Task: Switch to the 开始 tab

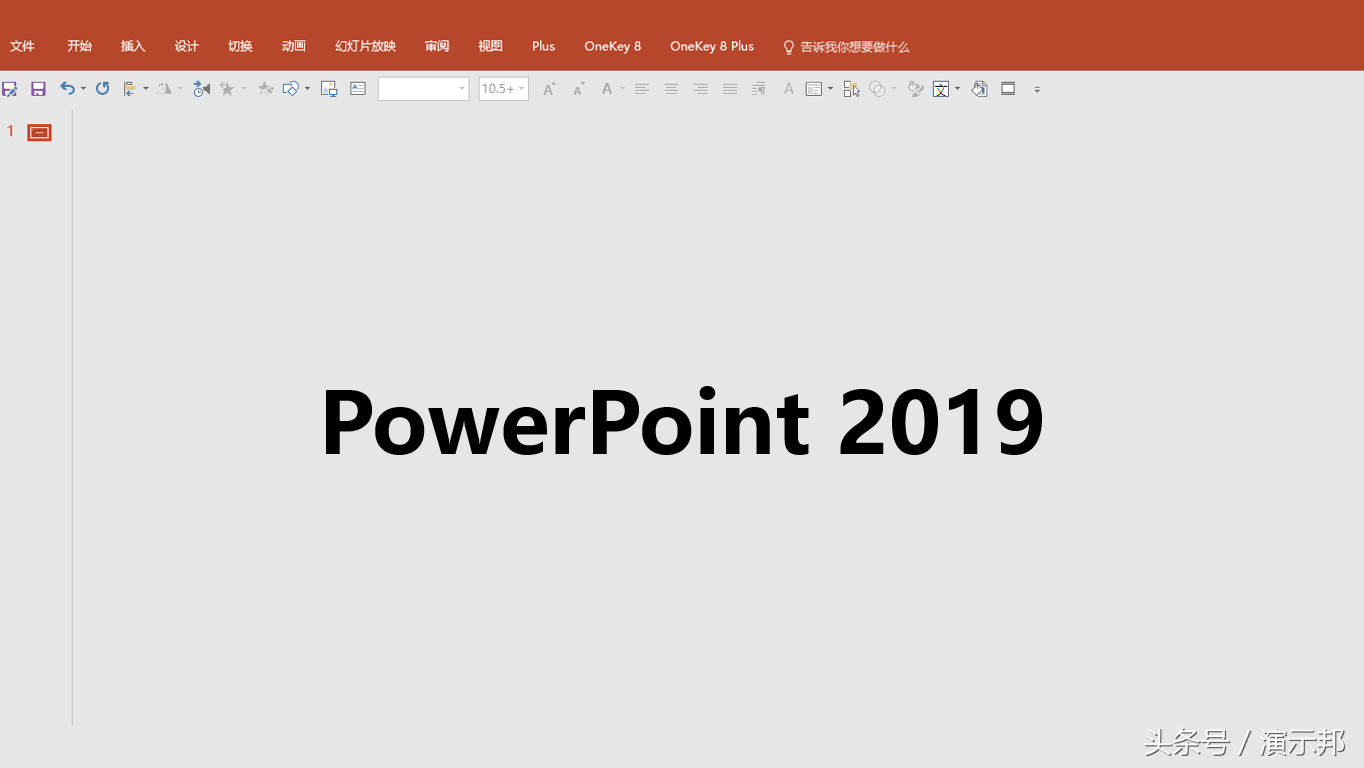Action: (79, 46)
